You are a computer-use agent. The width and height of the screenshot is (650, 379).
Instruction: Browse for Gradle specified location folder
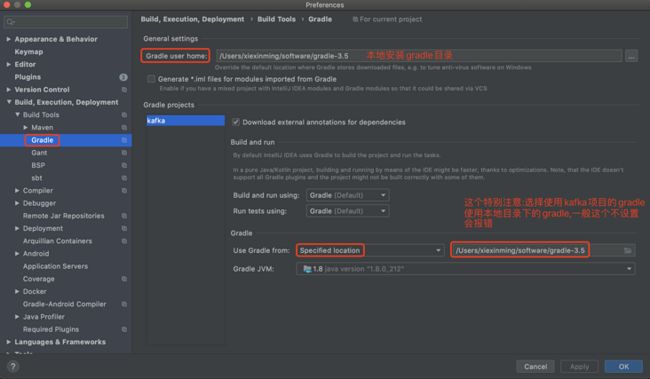click(628, 250)
